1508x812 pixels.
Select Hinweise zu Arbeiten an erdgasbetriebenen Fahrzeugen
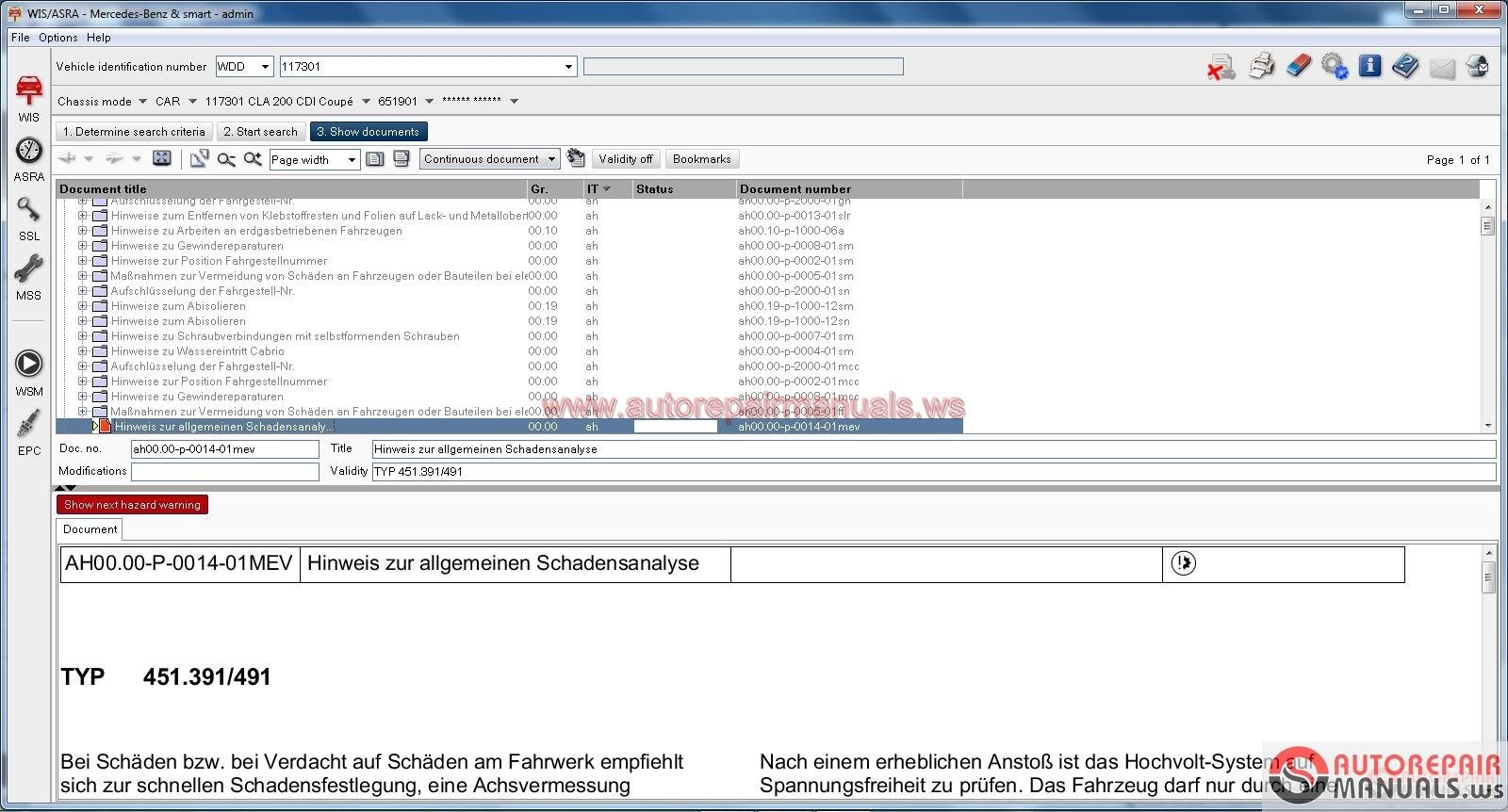(x=509, y=231)
